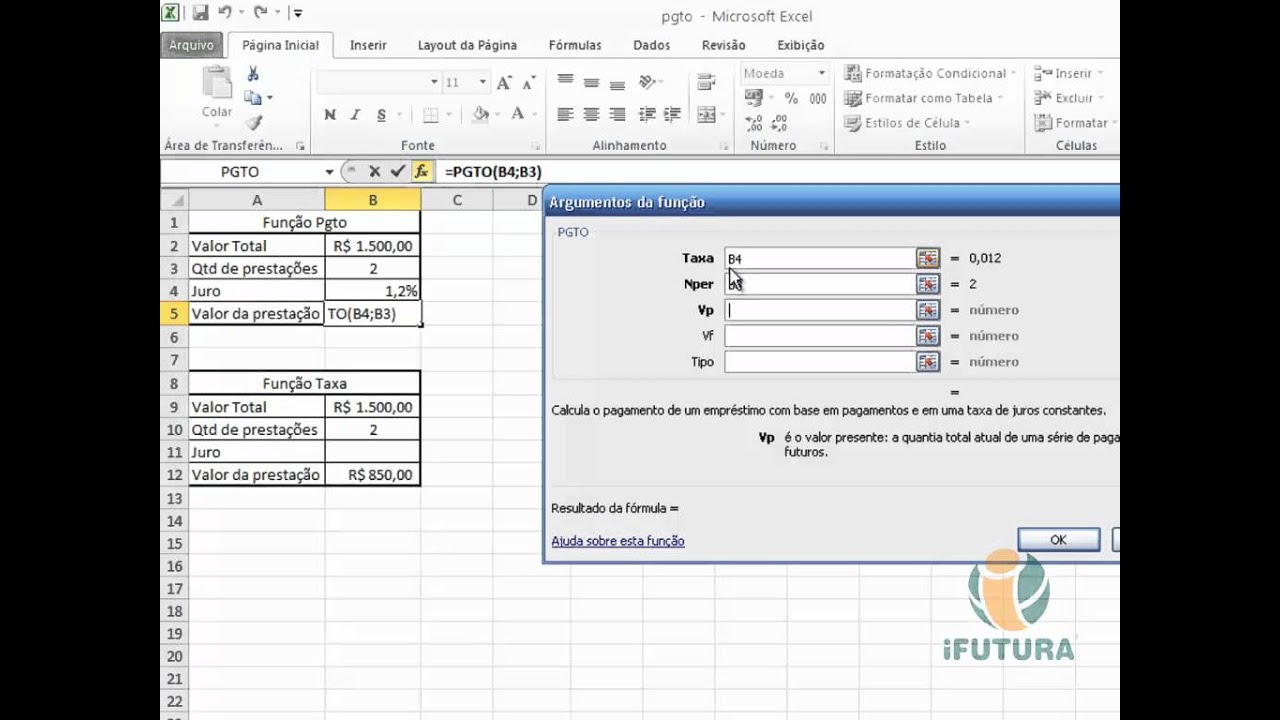Select the Format Painter brush icon

(254, 122)
